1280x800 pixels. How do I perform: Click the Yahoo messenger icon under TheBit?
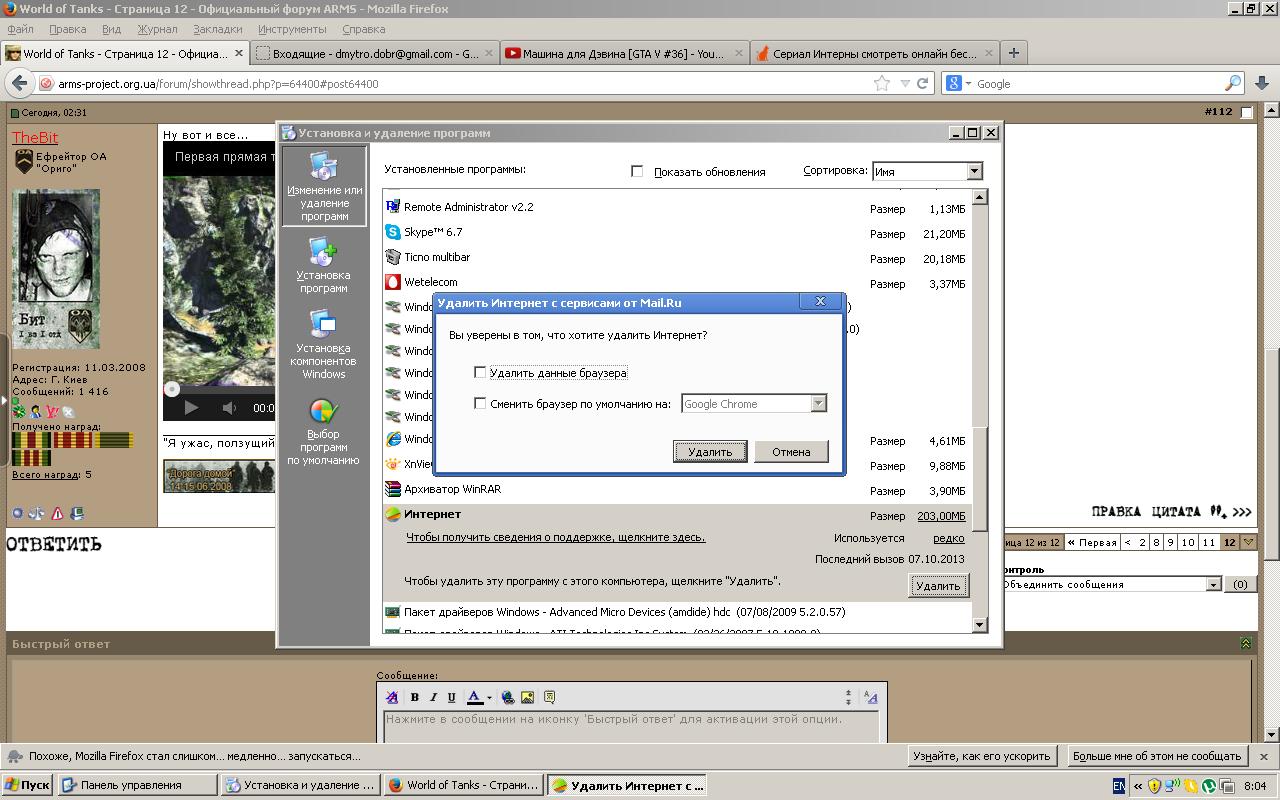coord(53,412)
